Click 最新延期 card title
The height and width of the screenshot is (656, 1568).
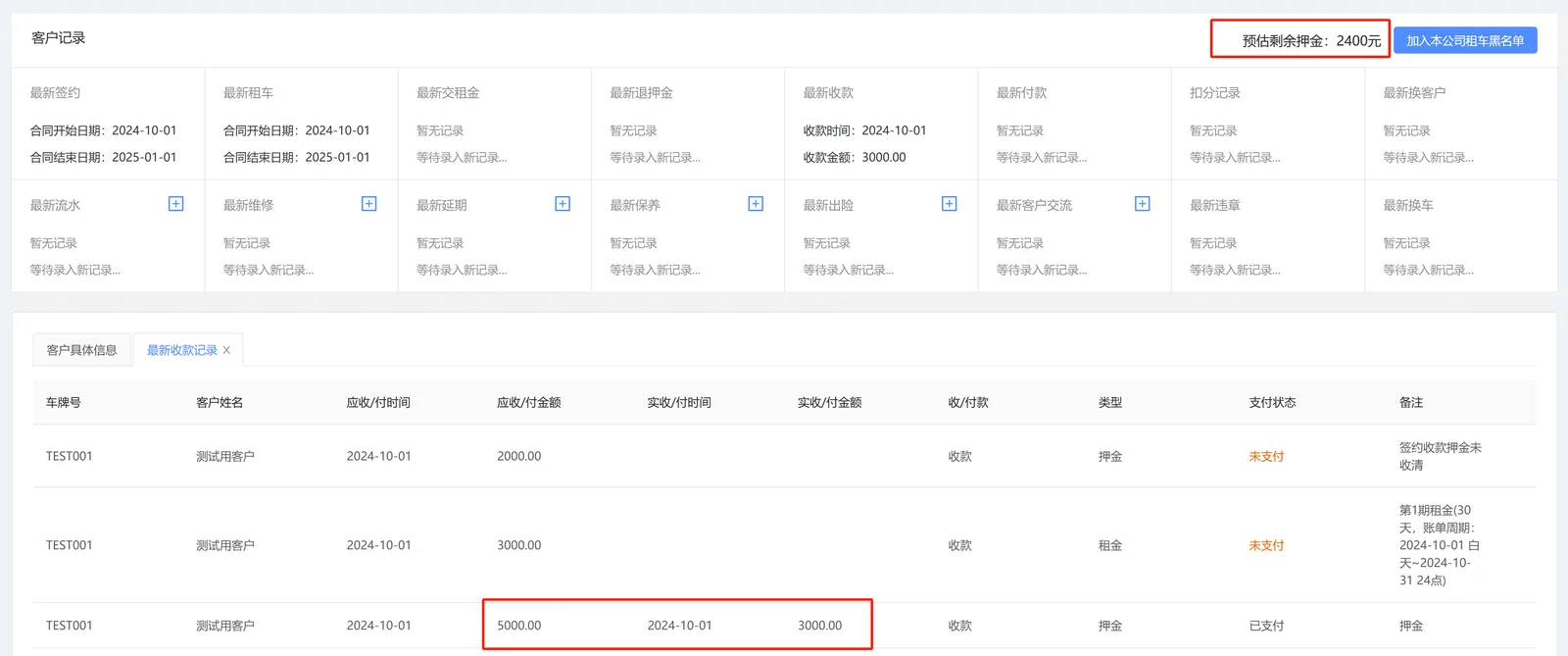click(x=442, y=205)
